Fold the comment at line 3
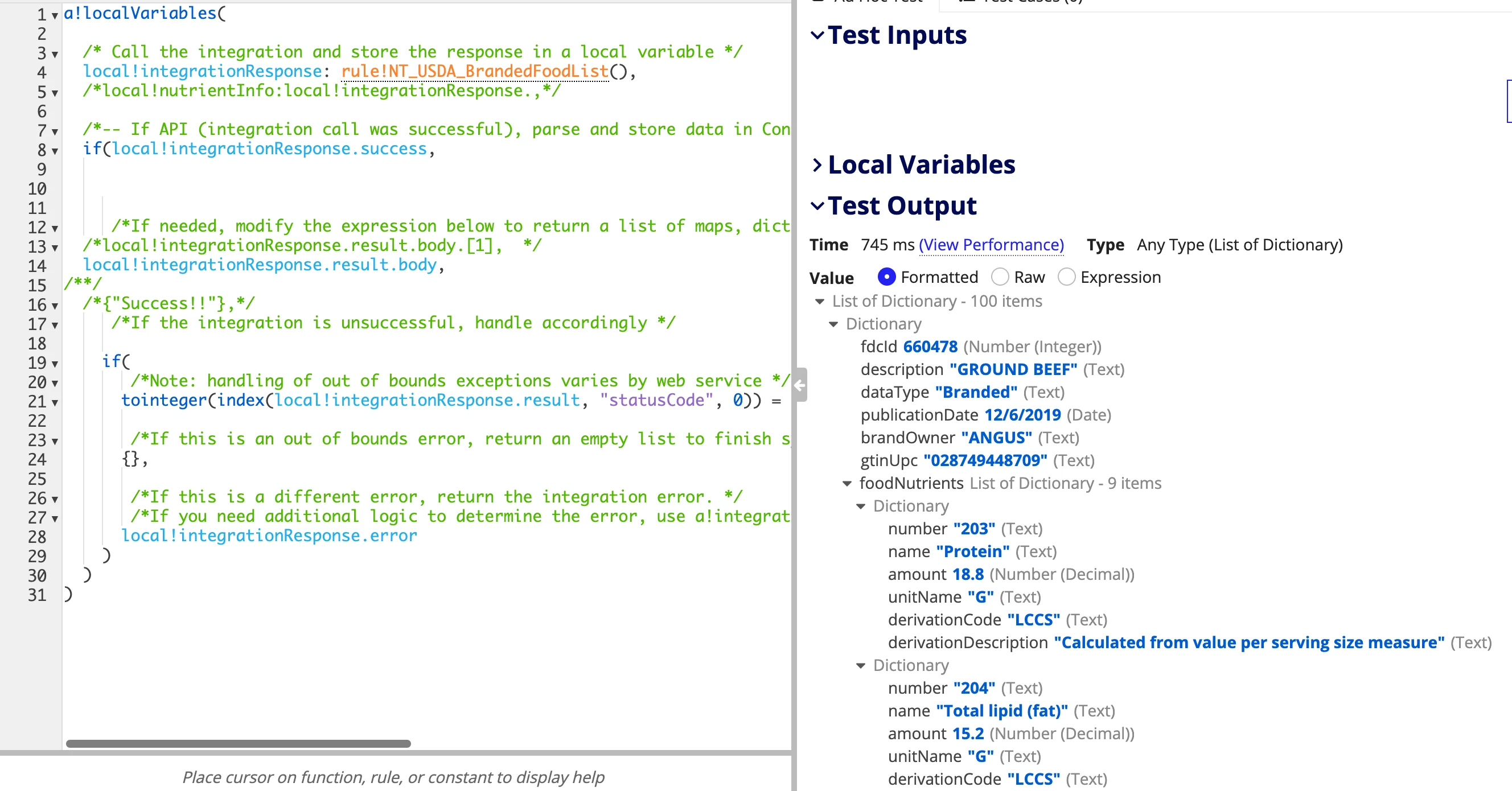Screen dimensions: 1512x791 [x=55, y=54]
